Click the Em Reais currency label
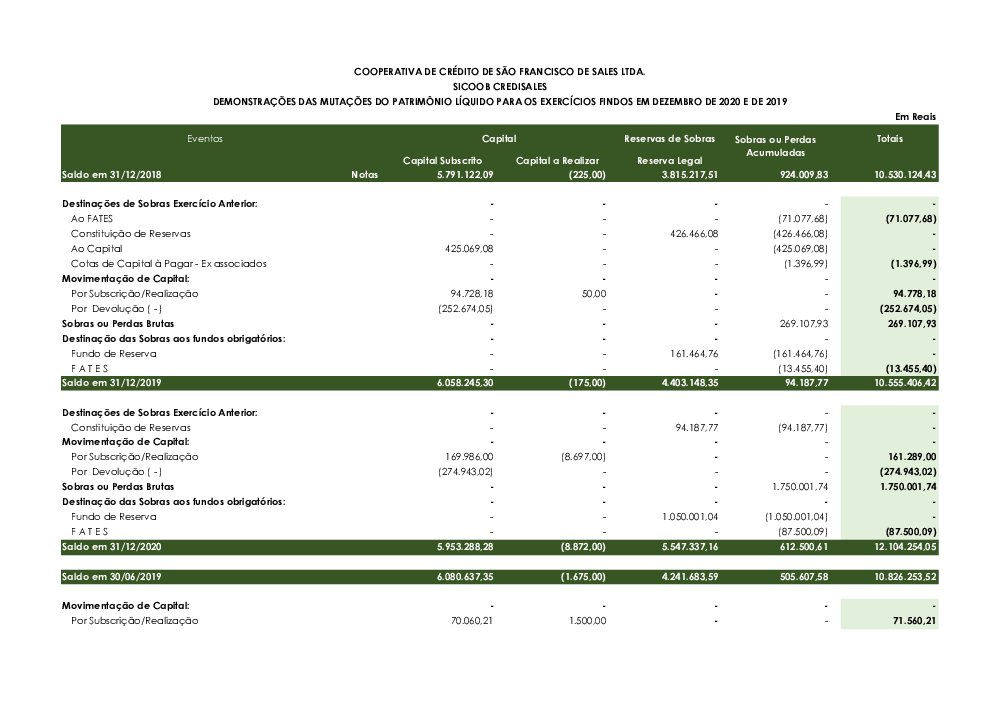 pos(915,117)
